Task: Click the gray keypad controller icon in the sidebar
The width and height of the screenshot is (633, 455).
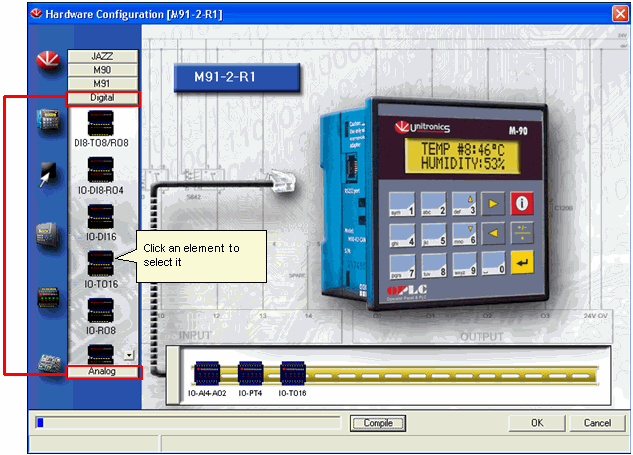Action: point(48,235)
